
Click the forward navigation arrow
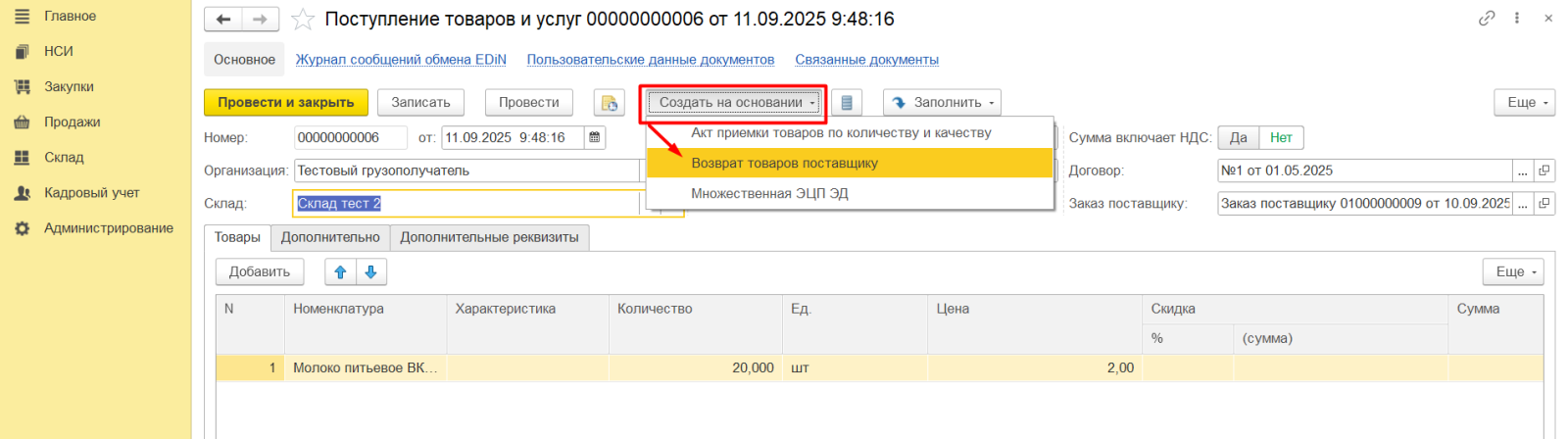tap(260, 20)
